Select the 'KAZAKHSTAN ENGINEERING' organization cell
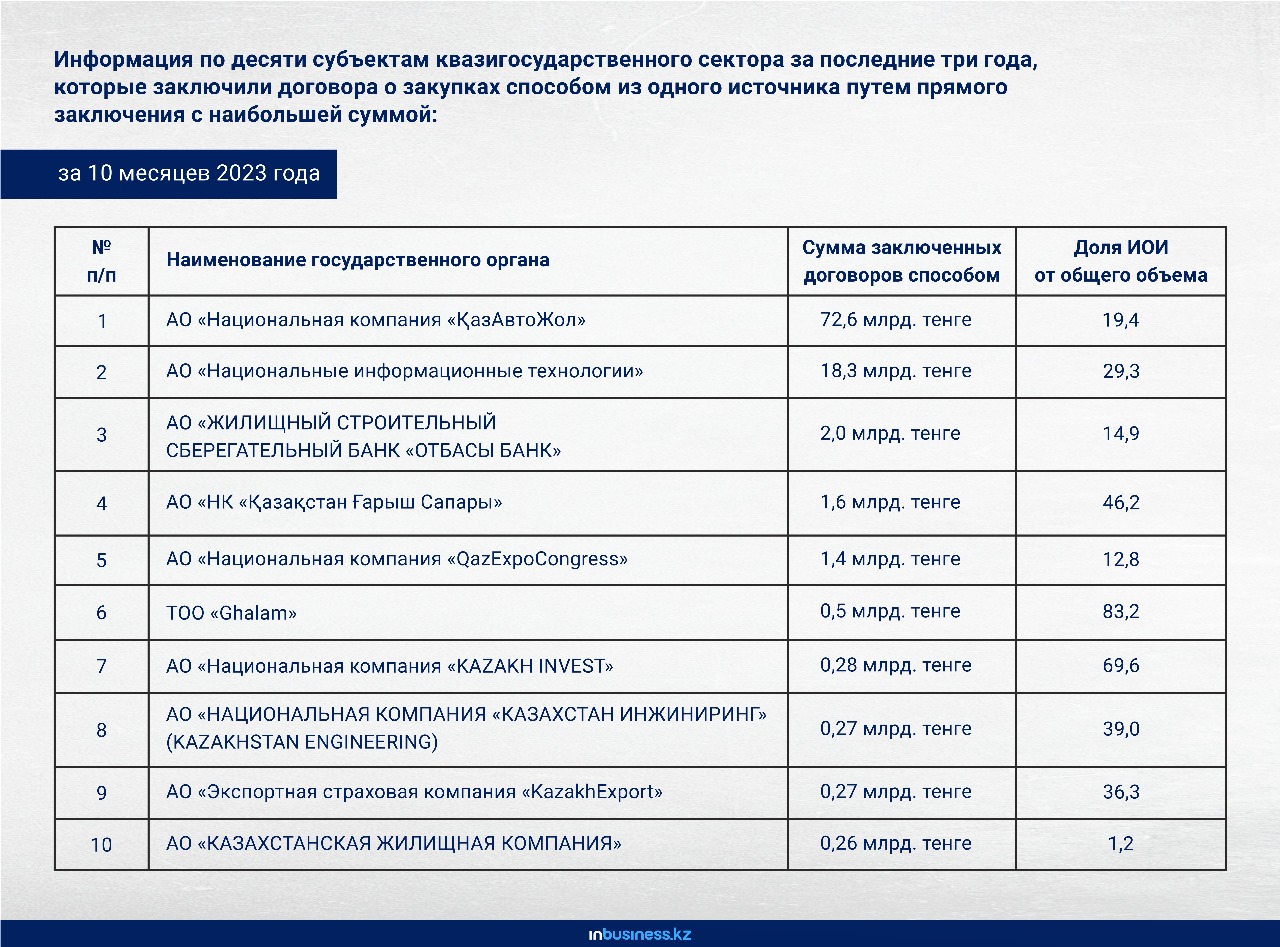Screen dimensions: 1280x947 [468, 729]
